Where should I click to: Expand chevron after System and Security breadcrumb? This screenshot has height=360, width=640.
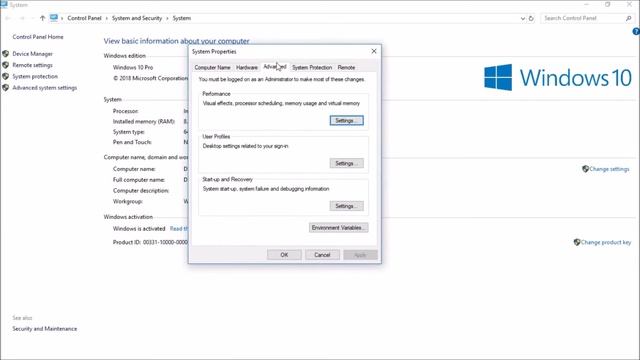point(167,18)
